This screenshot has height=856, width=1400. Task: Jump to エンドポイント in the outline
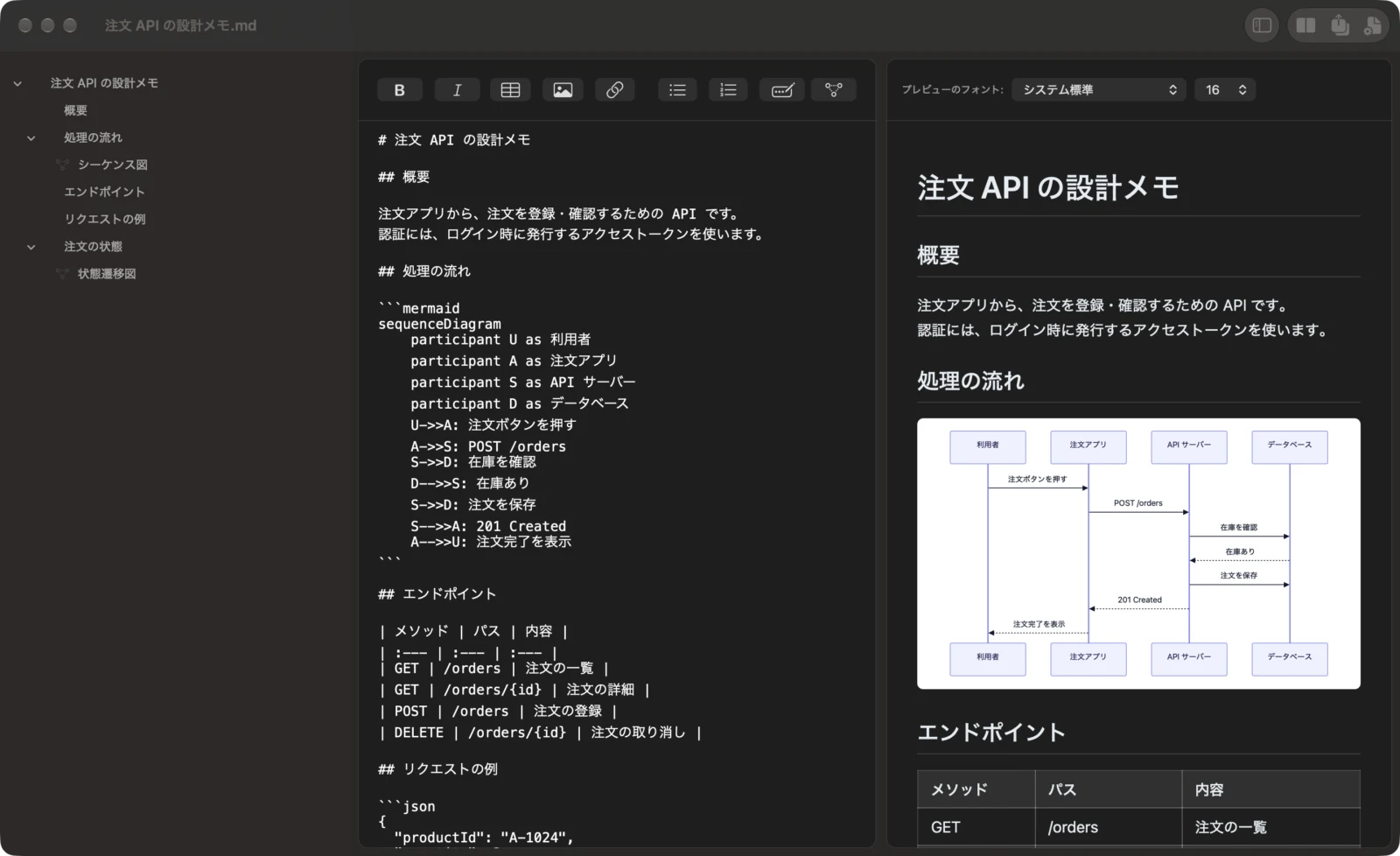click(104, 192)
